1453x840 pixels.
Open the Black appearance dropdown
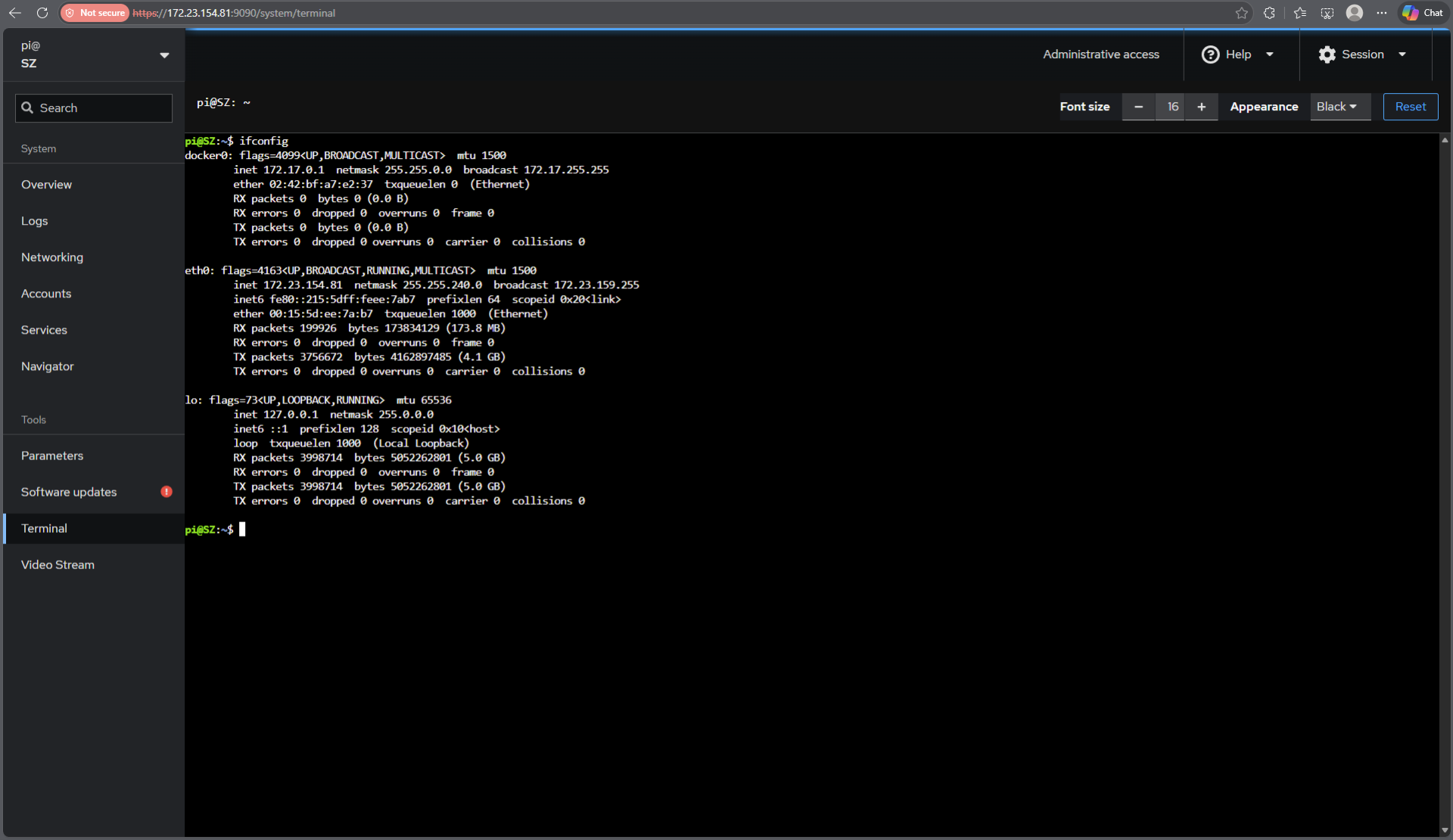point(1339,107)
